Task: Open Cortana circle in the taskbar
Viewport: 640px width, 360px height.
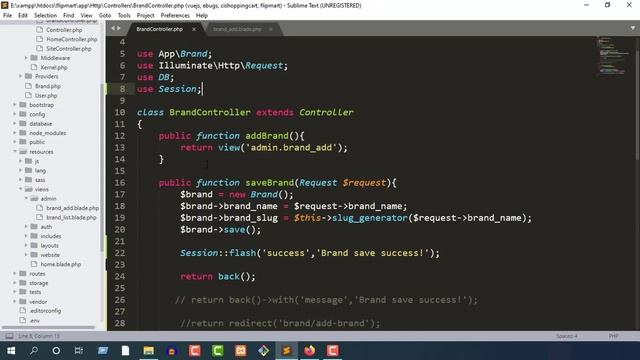Action: click(x=56, y=351)
